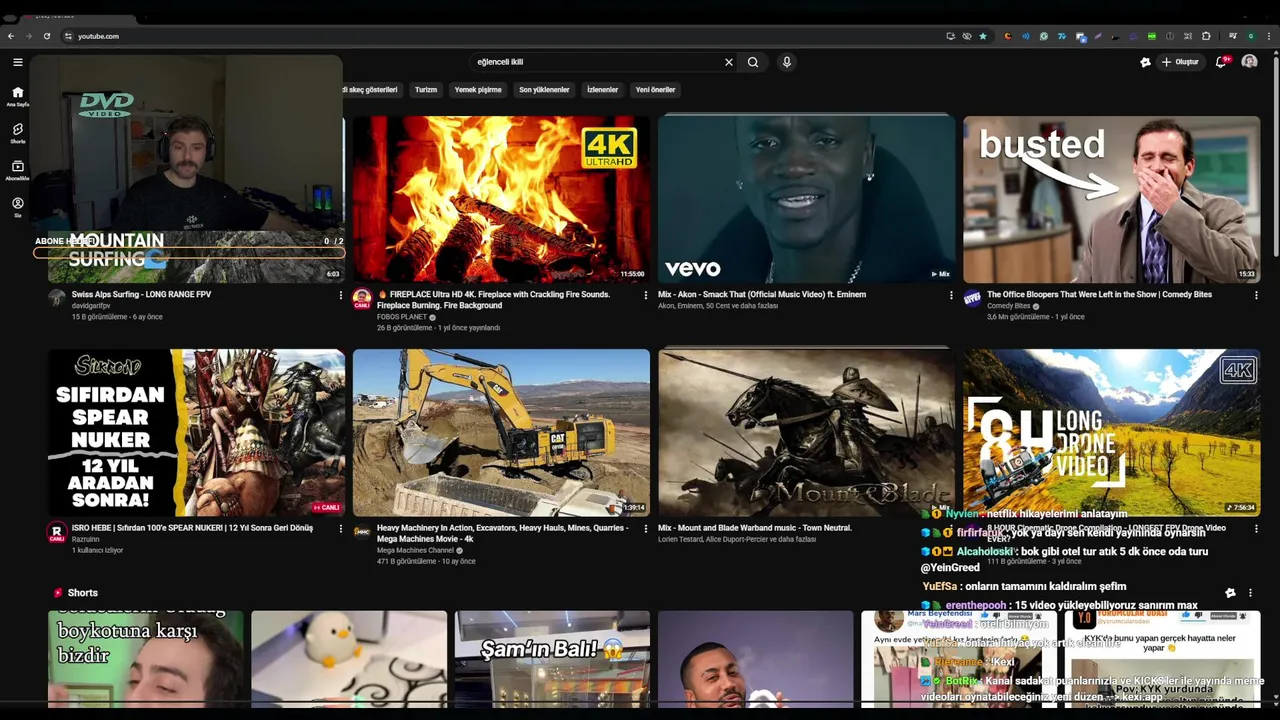Screen dimensions: 1280x720
Task: Open Abonelikler subscriptions sidebar icon
Action: tap(17, 170)
